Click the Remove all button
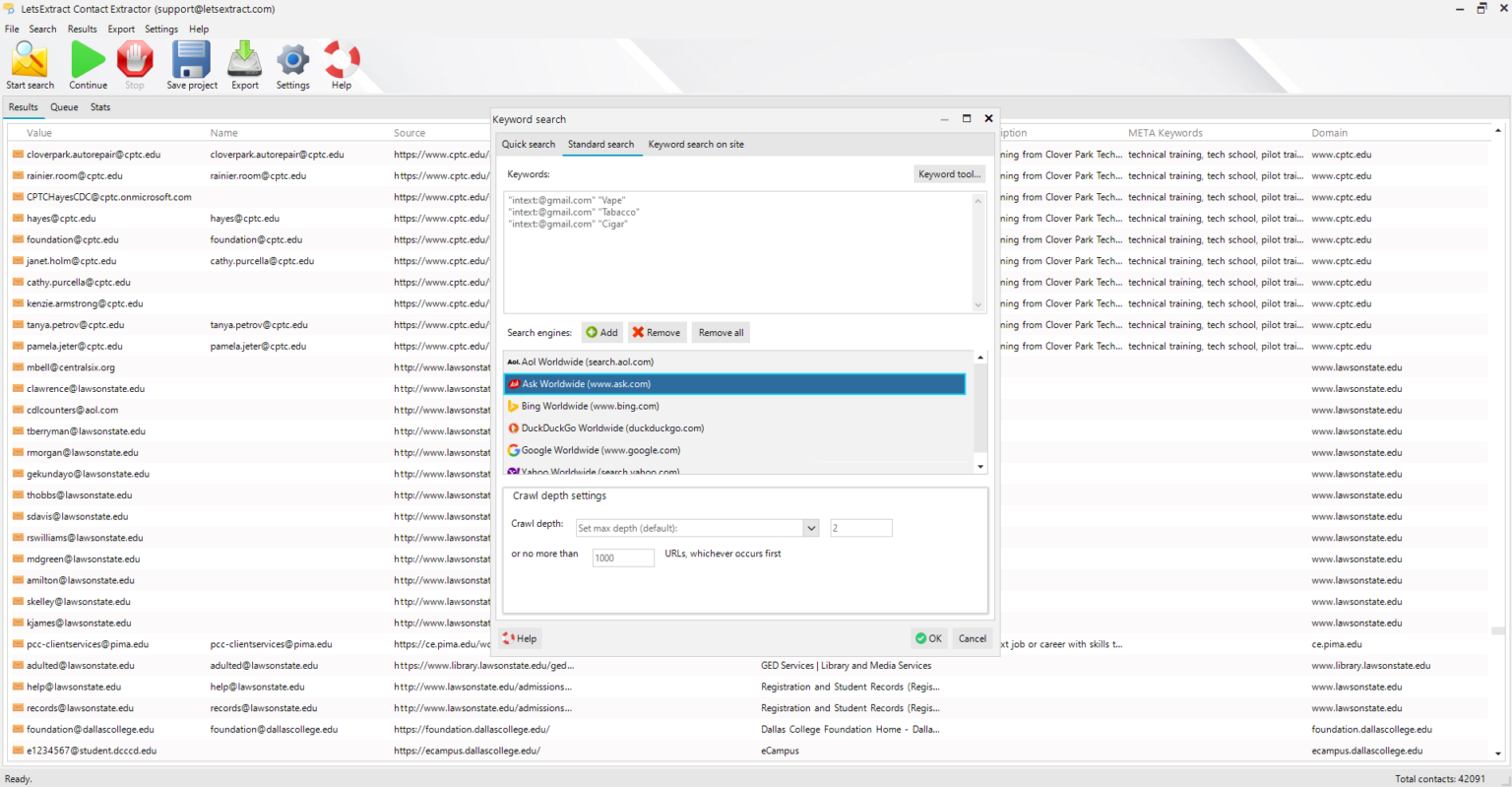Viewport: 1512px width, 787px height. pyautogui.click(x=720, y=332)
